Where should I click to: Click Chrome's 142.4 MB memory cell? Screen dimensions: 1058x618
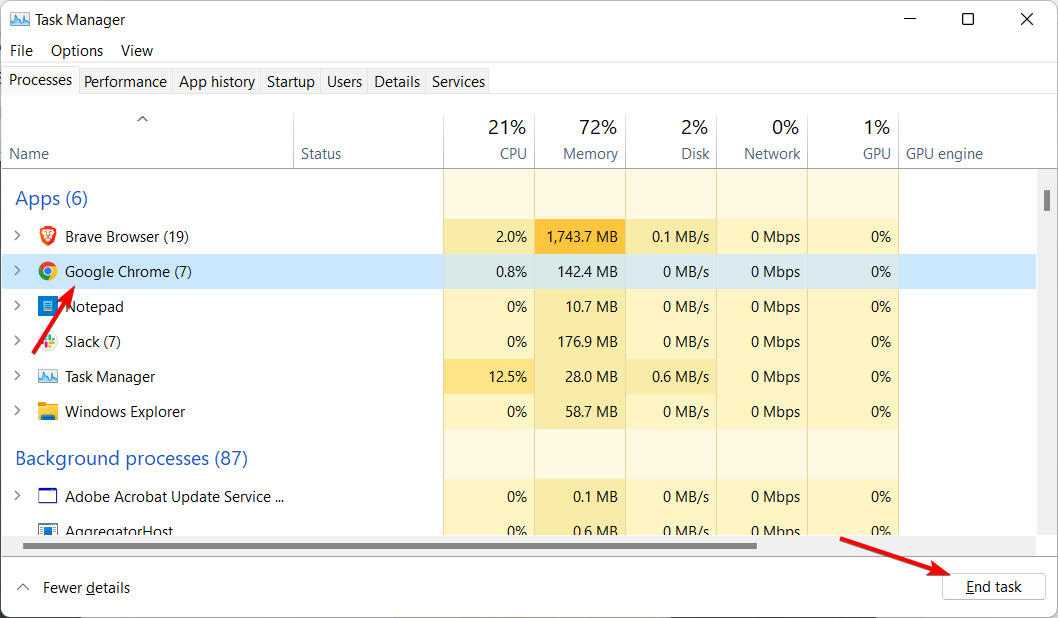pyautogui.click(x=580, y=272)
